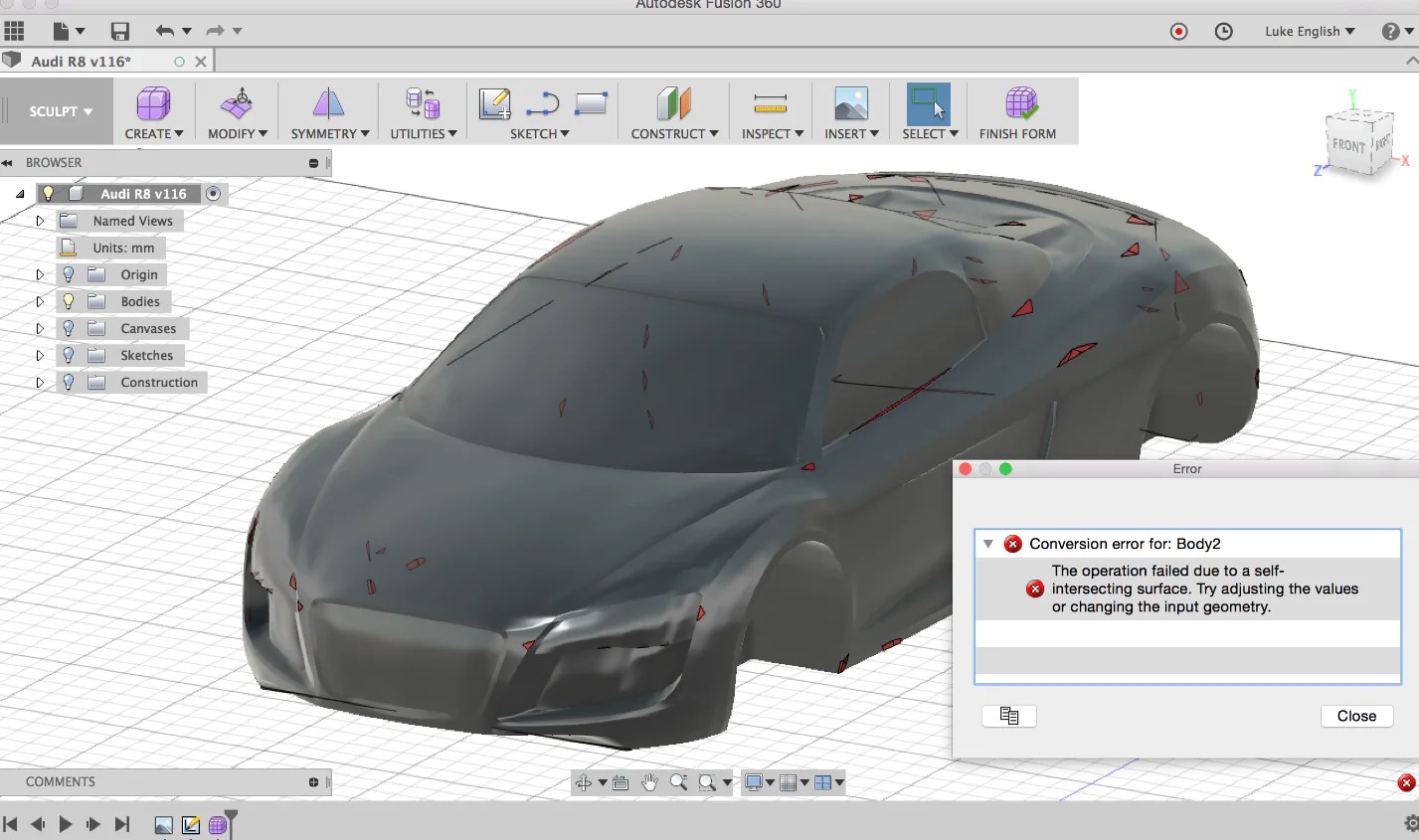Image resolution: width=1419 pixels, height=840 pixels.
Task: Hide the Canvases folder
Action: click(x=69, y=328)
